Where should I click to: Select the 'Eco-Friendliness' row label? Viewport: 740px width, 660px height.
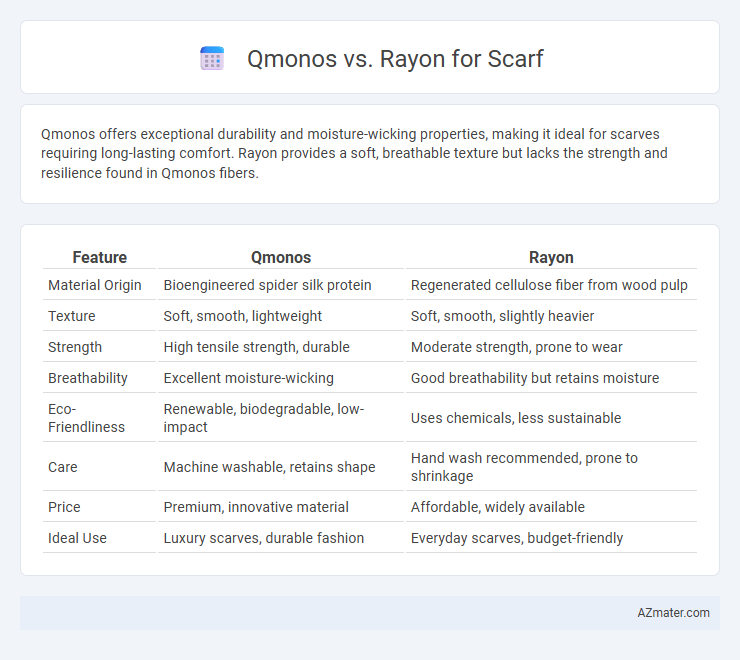click(x=86, y=418)
